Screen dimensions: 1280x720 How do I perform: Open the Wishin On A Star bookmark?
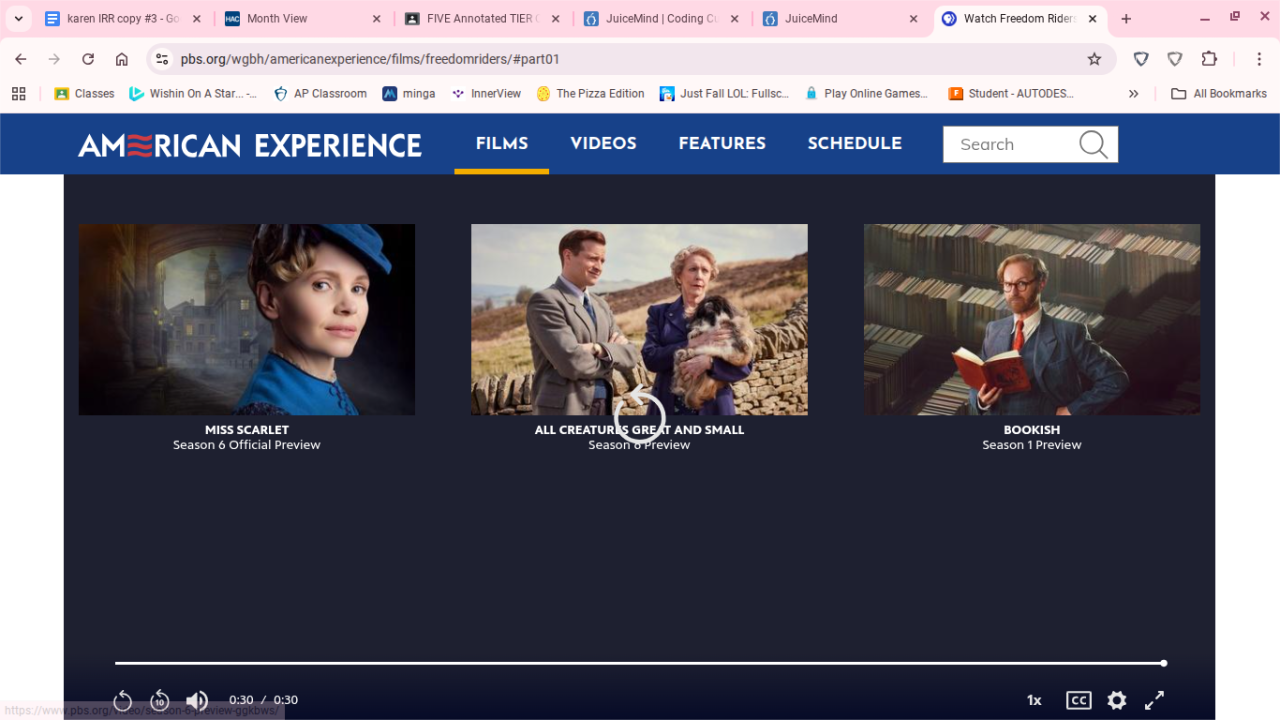[193, 93]
